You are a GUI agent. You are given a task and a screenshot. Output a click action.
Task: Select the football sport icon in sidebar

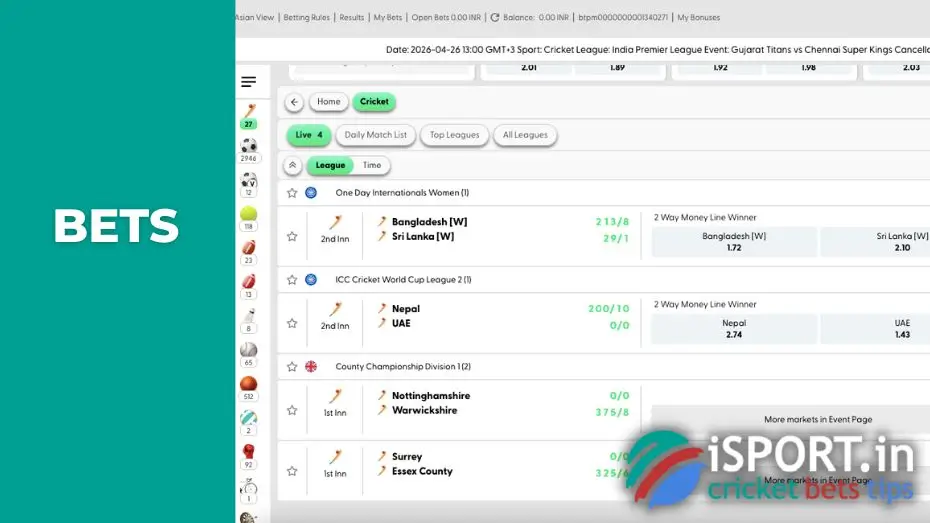pyautogui.click(x=249, y=147)
